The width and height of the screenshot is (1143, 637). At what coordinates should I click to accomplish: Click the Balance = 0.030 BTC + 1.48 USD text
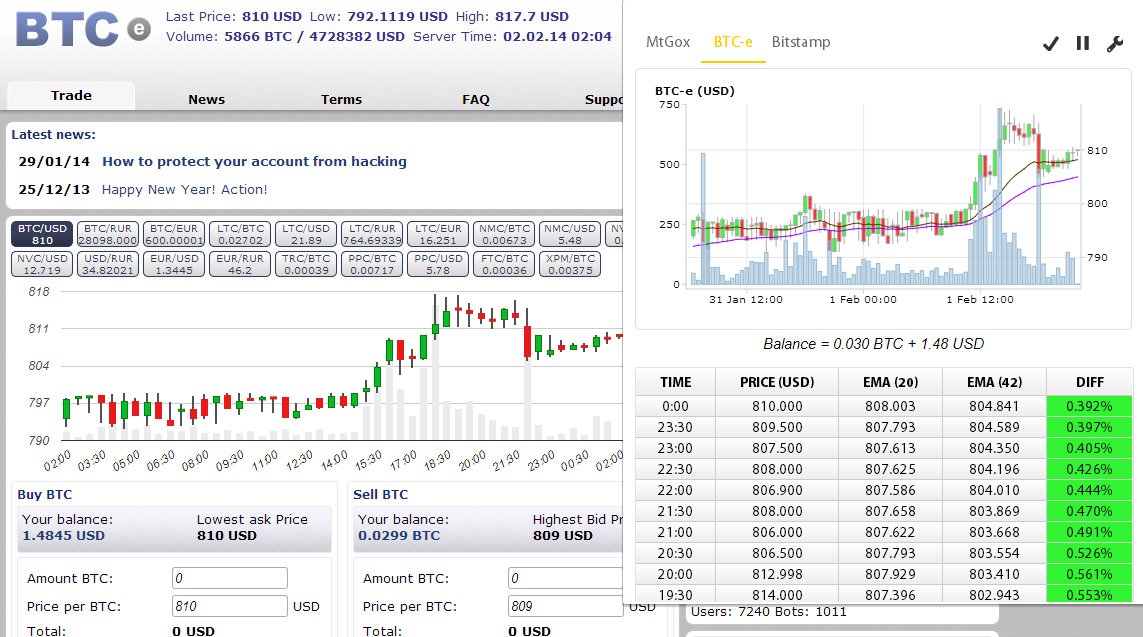point(873,344)
